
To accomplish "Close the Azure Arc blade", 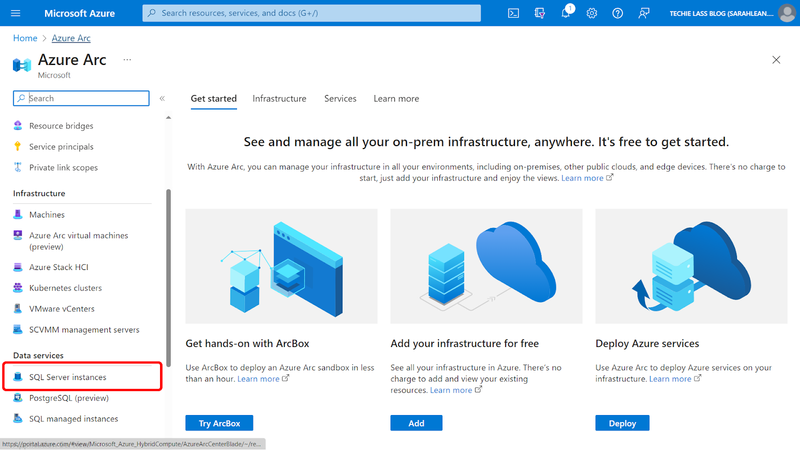I will click(x=776, y=60).
